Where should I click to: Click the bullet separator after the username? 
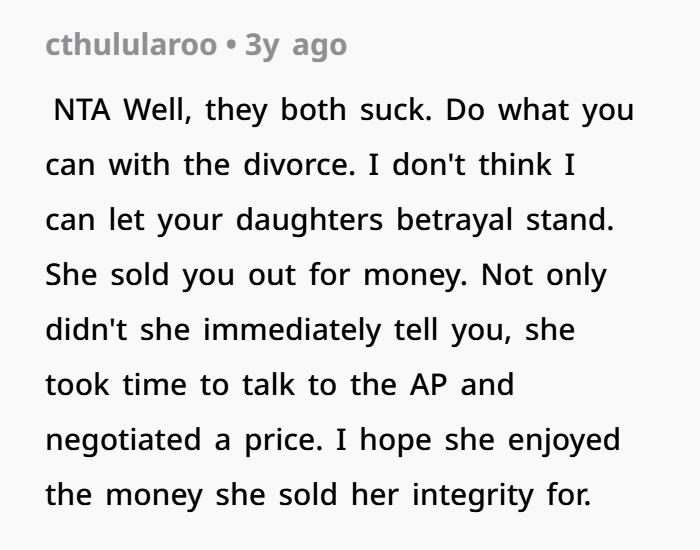pos(231,45)
